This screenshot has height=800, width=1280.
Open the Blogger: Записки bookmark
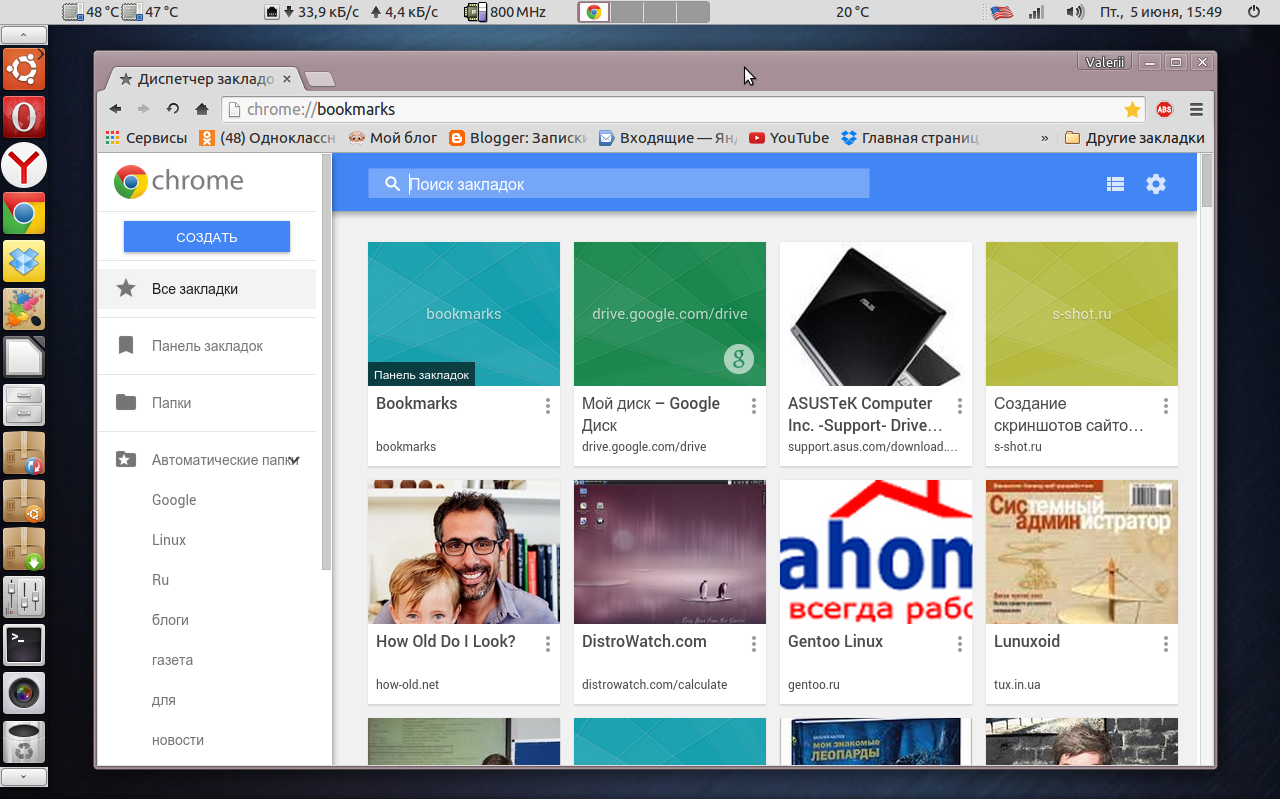tap(518, 138)
